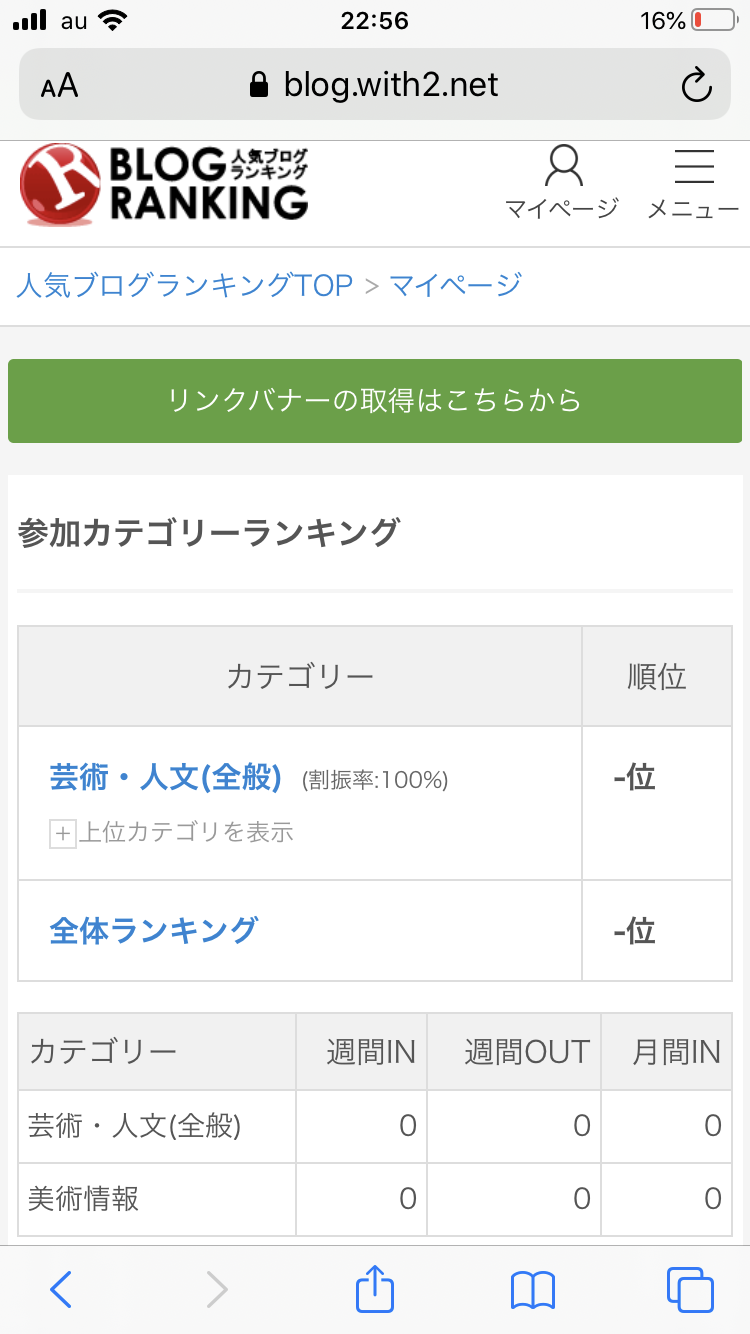Open Safari bookmarks book icon

point(532,1289)
